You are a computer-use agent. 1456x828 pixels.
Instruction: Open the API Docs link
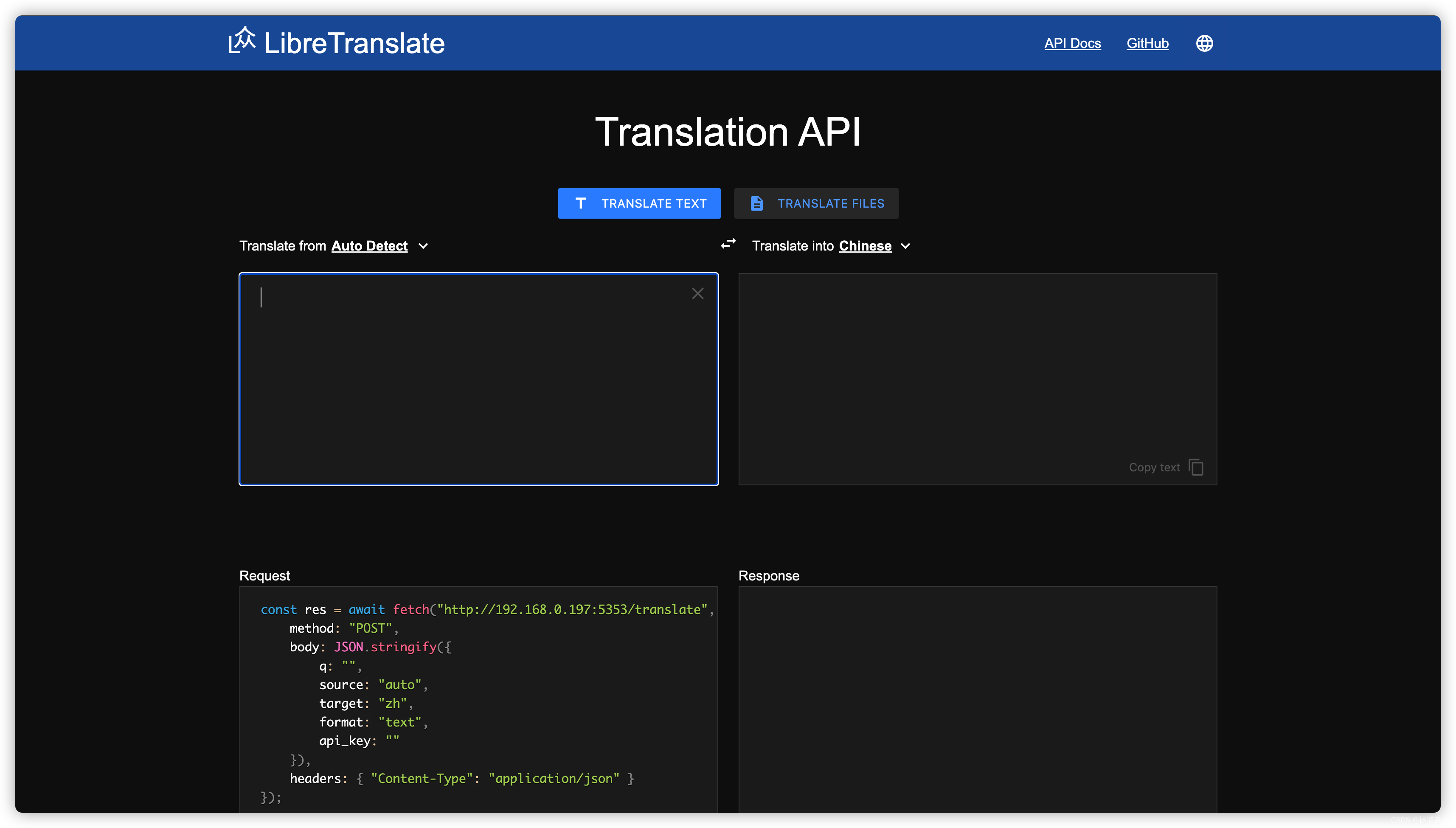coord(1072,43)
